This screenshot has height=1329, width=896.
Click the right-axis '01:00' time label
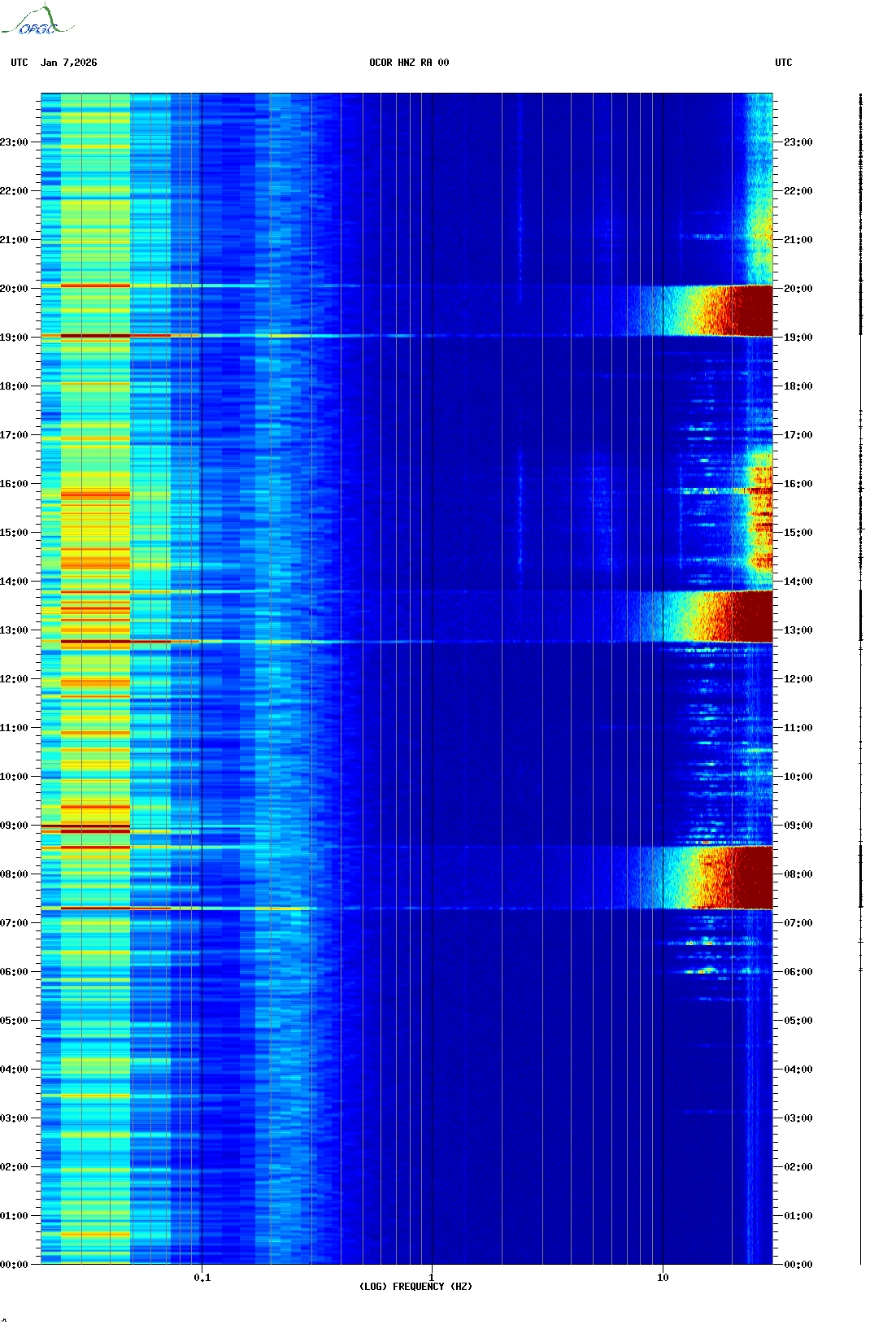point(798,1216)
